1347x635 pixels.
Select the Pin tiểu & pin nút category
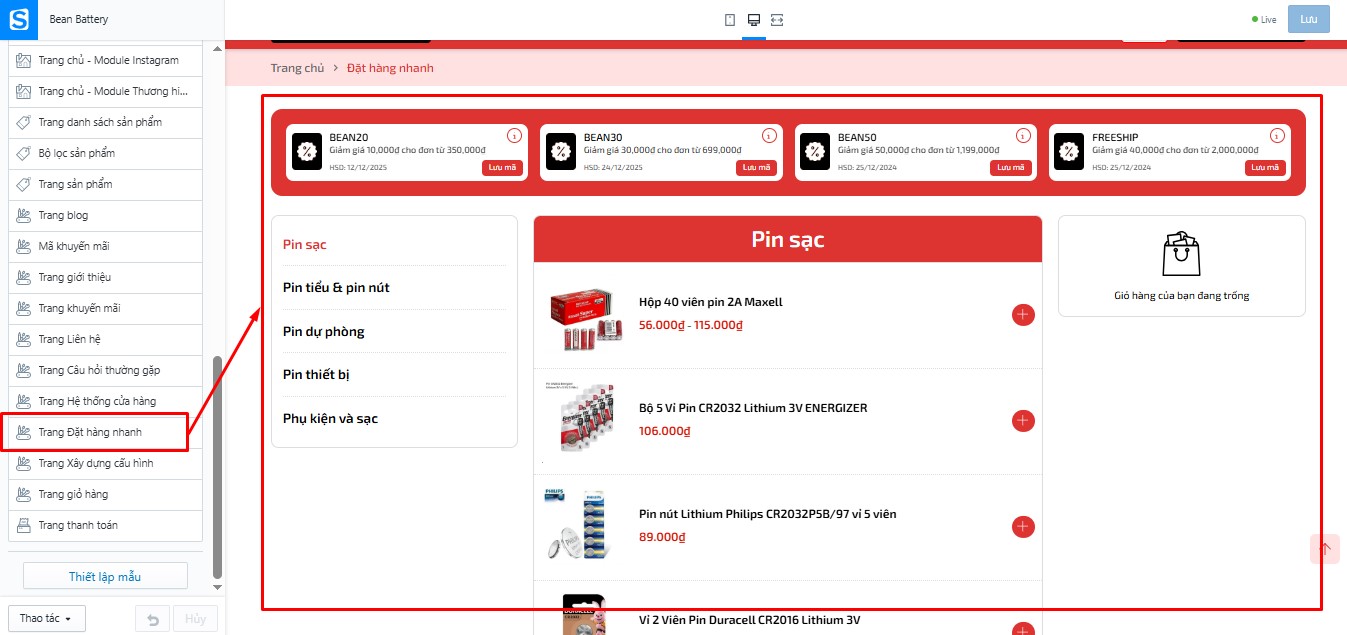336,288
